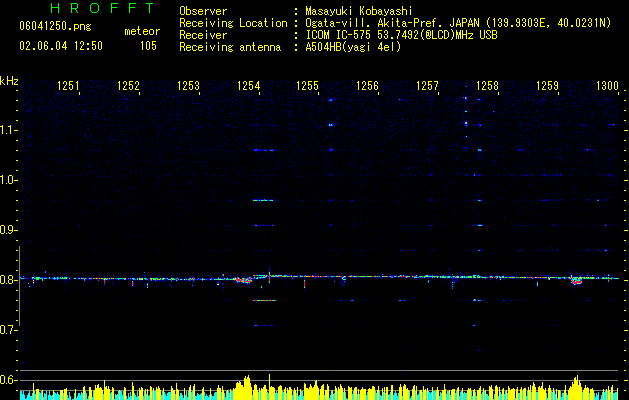The image size is (629, 400).
Task: Click the 1253 time marker
Action: 188,86
